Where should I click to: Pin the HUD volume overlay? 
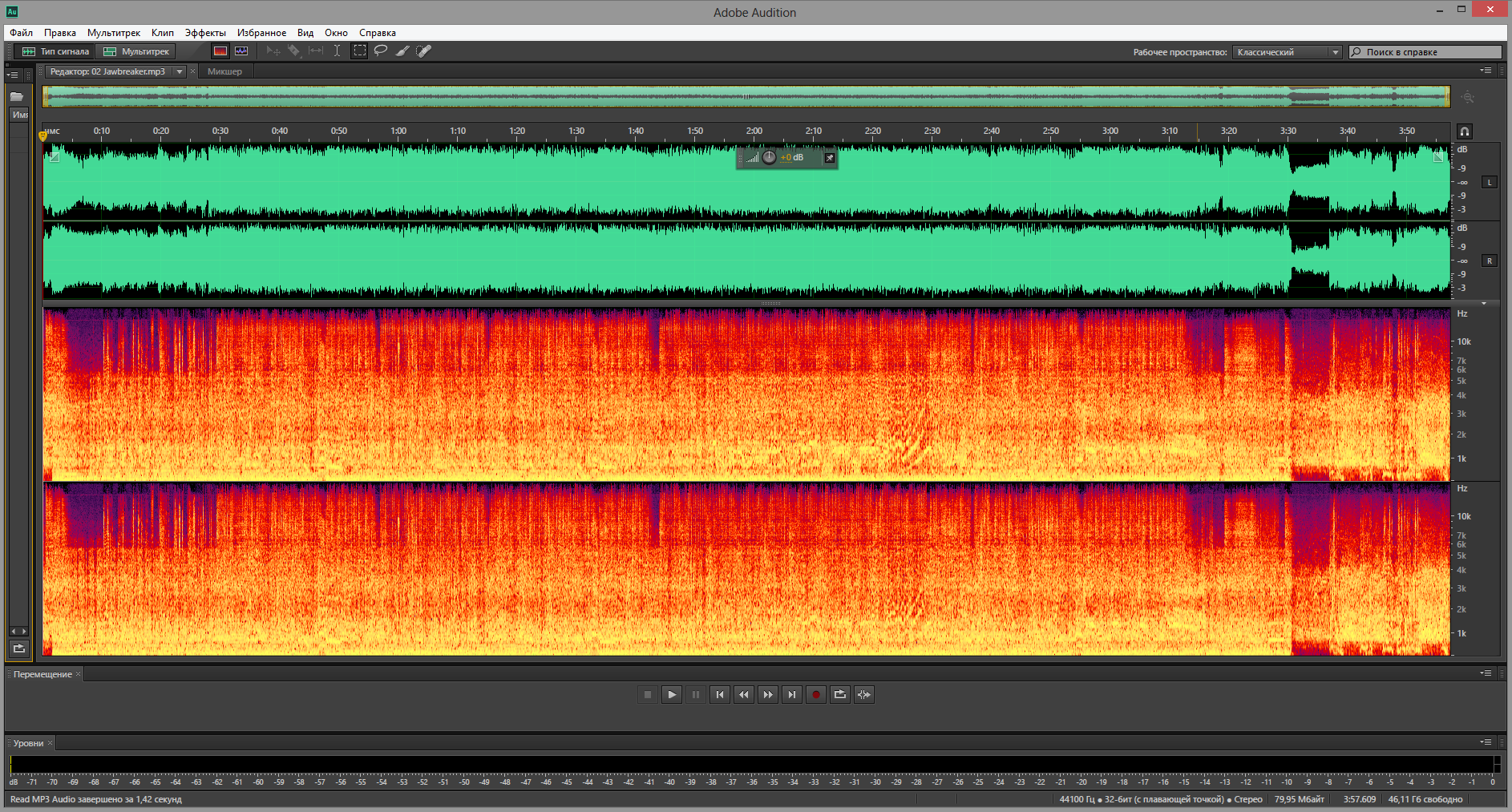pyautogui.click(x=830, y=158)
